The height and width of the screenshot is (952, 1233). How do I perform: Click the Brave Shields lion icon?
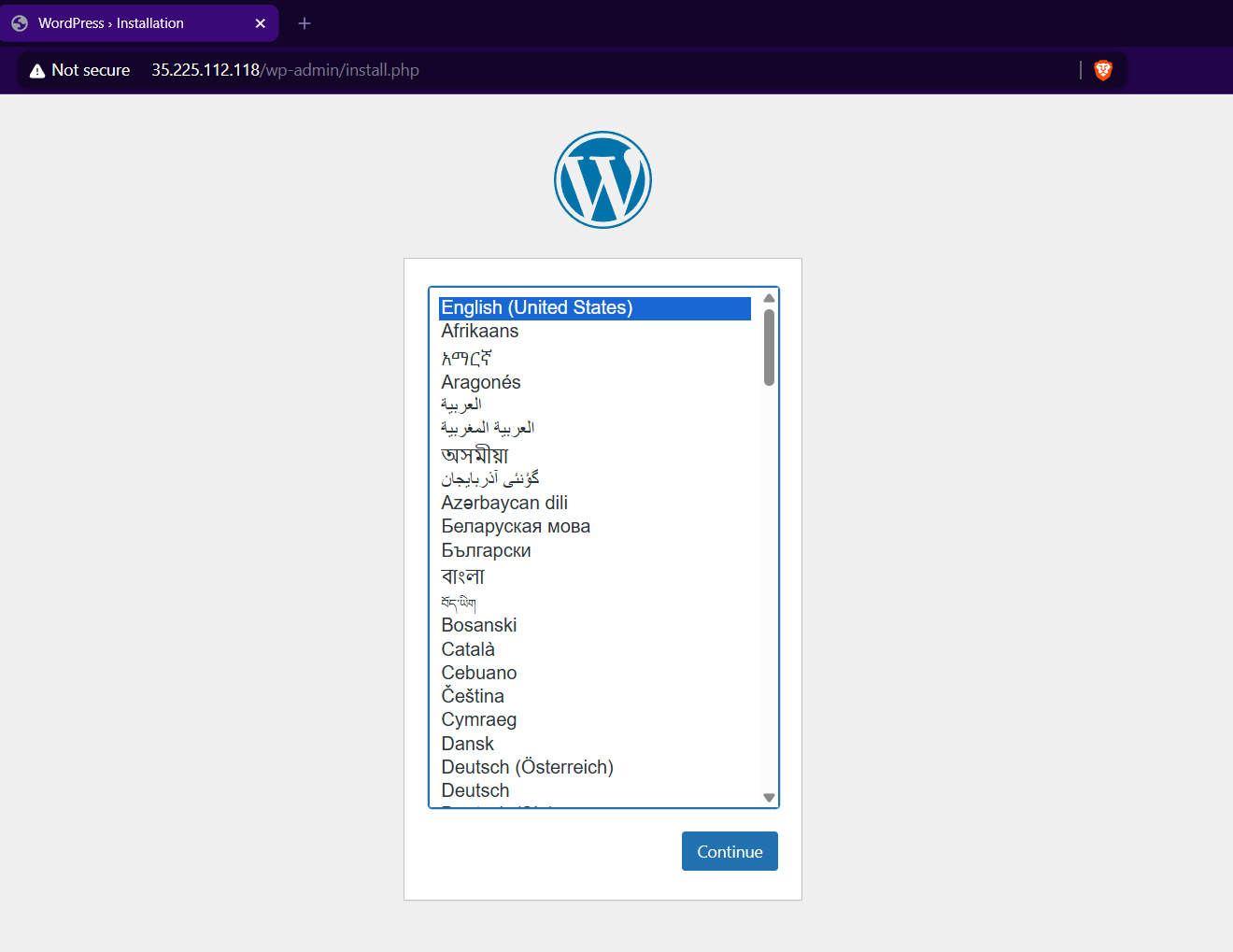[1103, 70]
